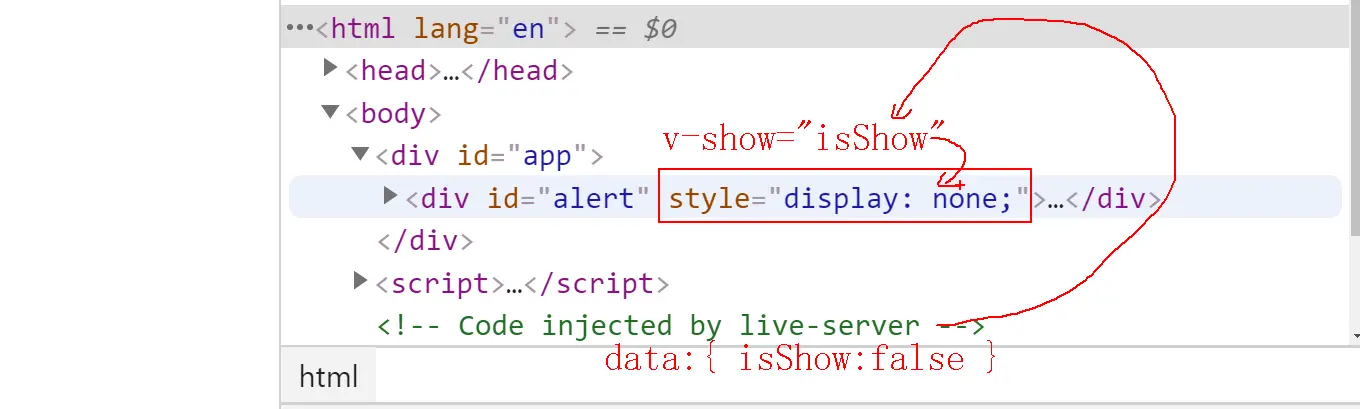This screenshot has height=409, width=1360.
Task: Expand the div id="alert" node
Action: pyautogui.click(x=391, y=196)
